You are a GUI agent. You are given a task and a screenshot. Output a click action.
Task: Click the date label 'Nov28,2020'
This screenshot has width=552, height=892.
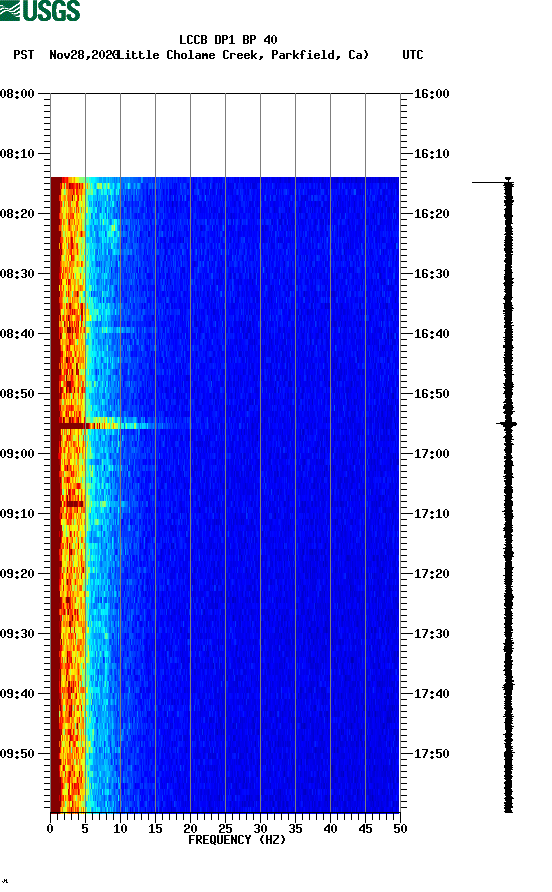pyautogui.click(x=83, y=55)
